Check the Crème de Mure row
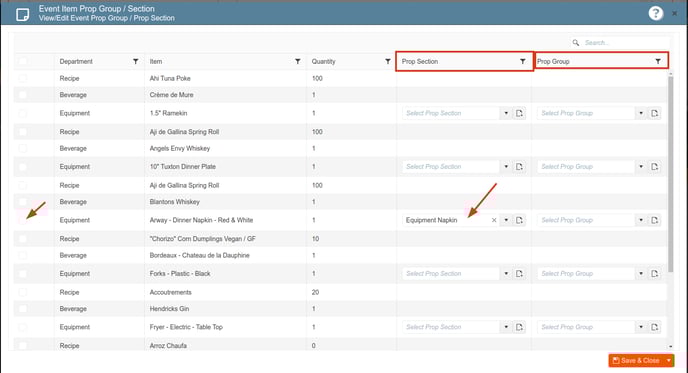 pyautogui.click(x=23, y=95)
